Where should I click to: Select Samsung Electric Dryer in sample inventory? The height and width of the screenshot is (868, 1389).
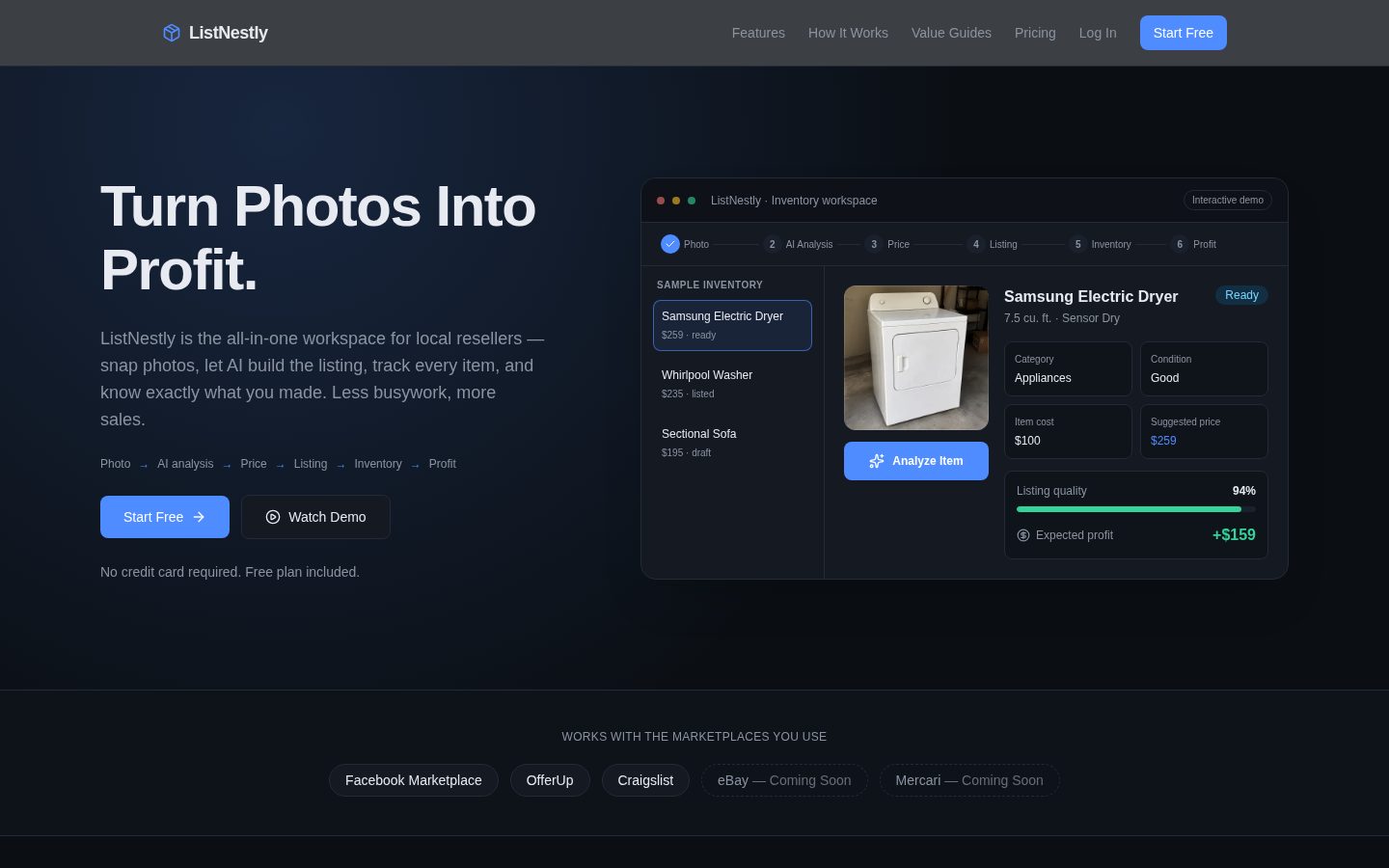pyautogui.click(x=732, y=325)
